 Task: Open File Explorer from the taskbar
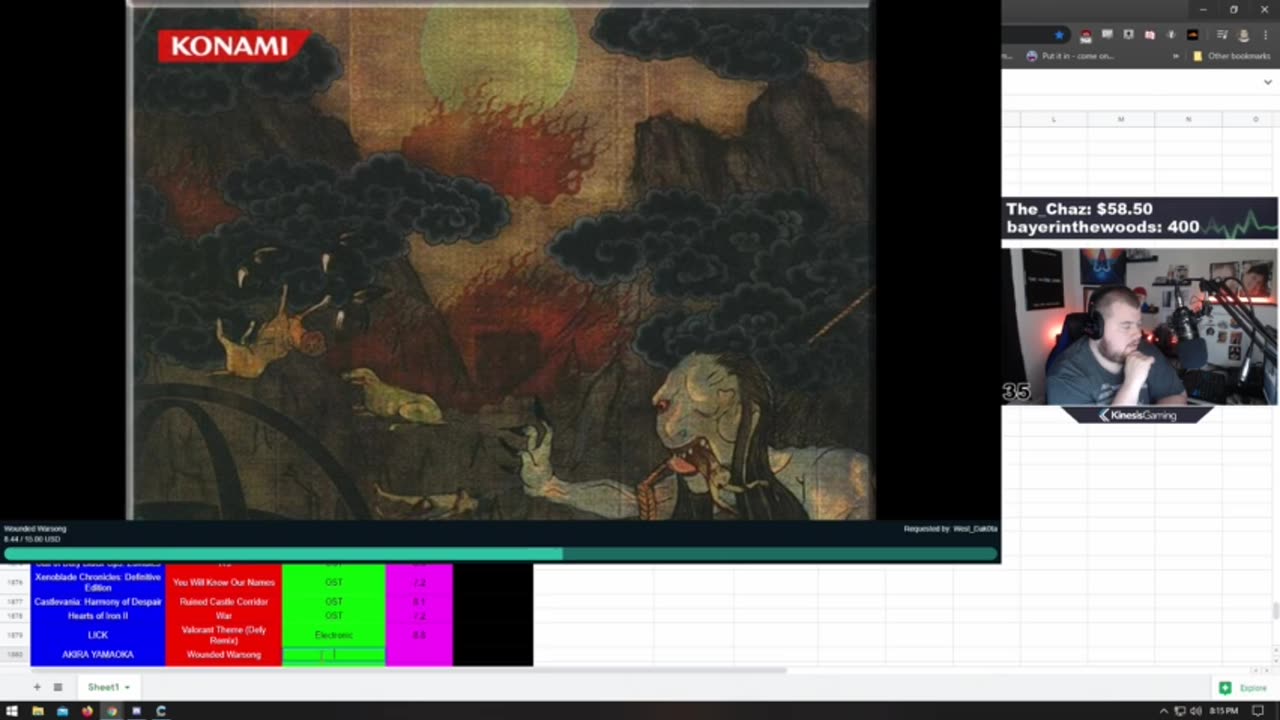click(38, 711)
